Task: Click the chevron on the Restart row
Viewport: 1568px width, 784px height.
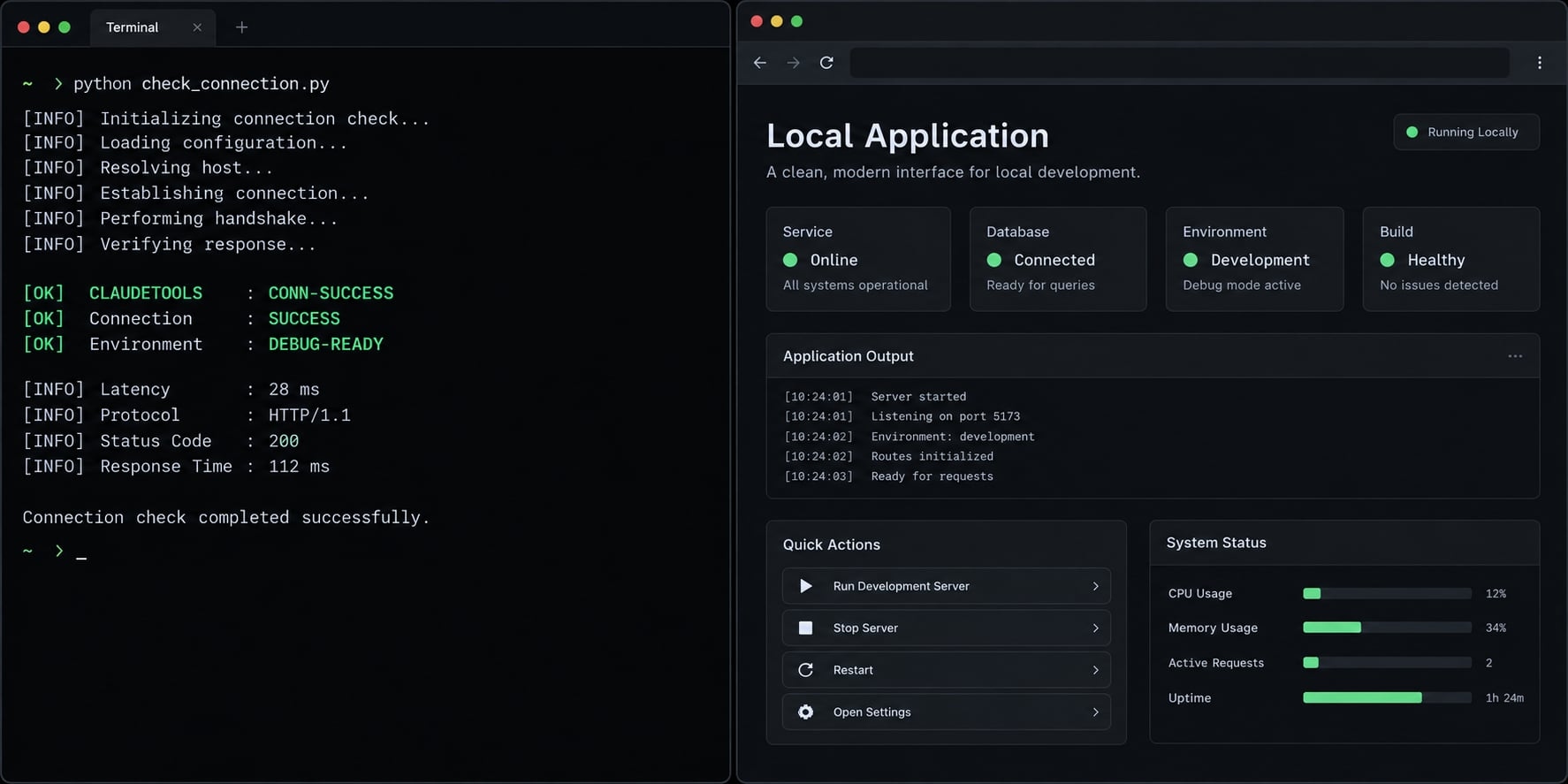Action: point(1095,670)
